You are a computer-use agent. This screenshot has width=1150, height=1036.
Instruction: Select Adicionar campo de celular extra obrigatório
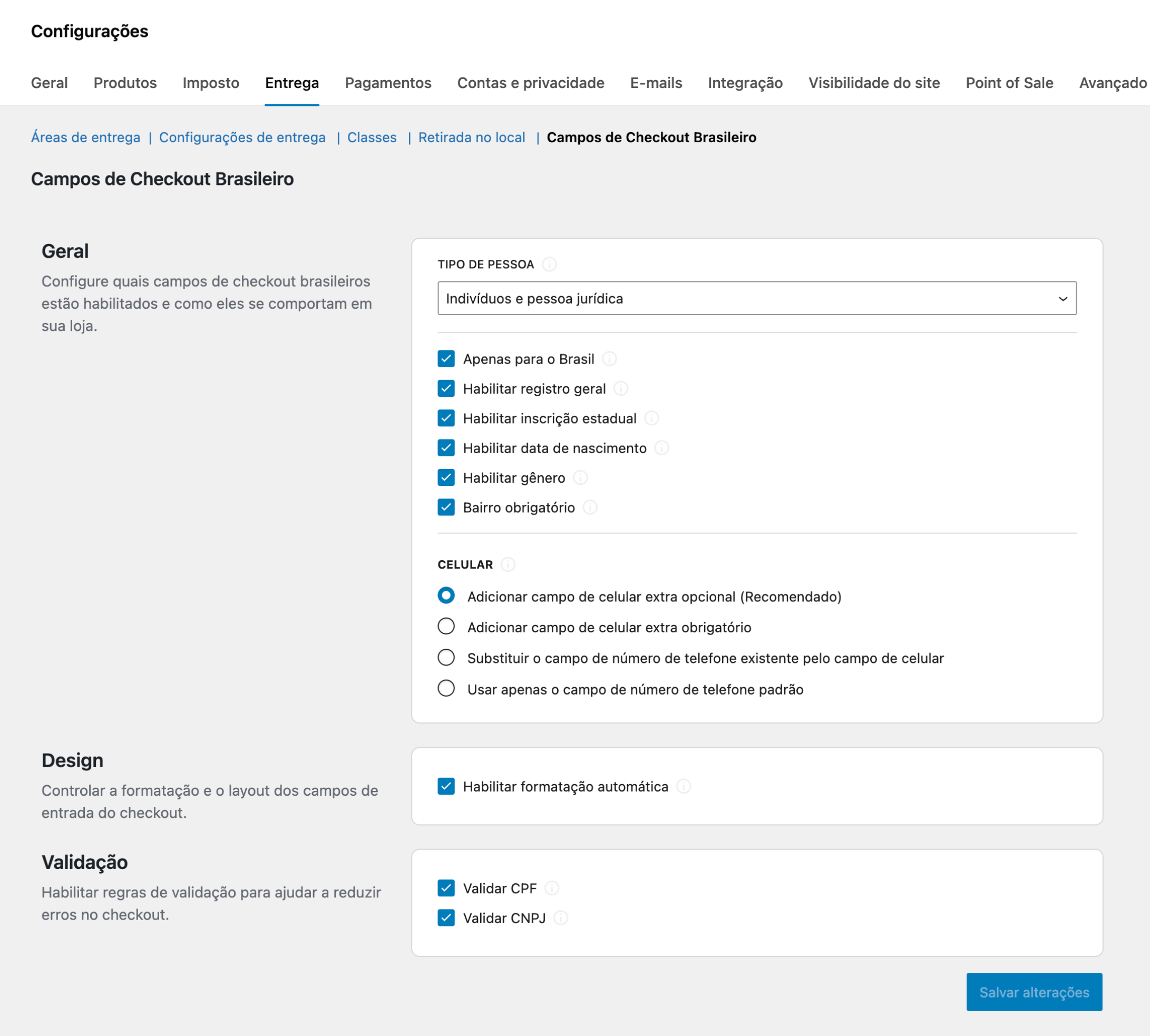[x=446, y=627]
